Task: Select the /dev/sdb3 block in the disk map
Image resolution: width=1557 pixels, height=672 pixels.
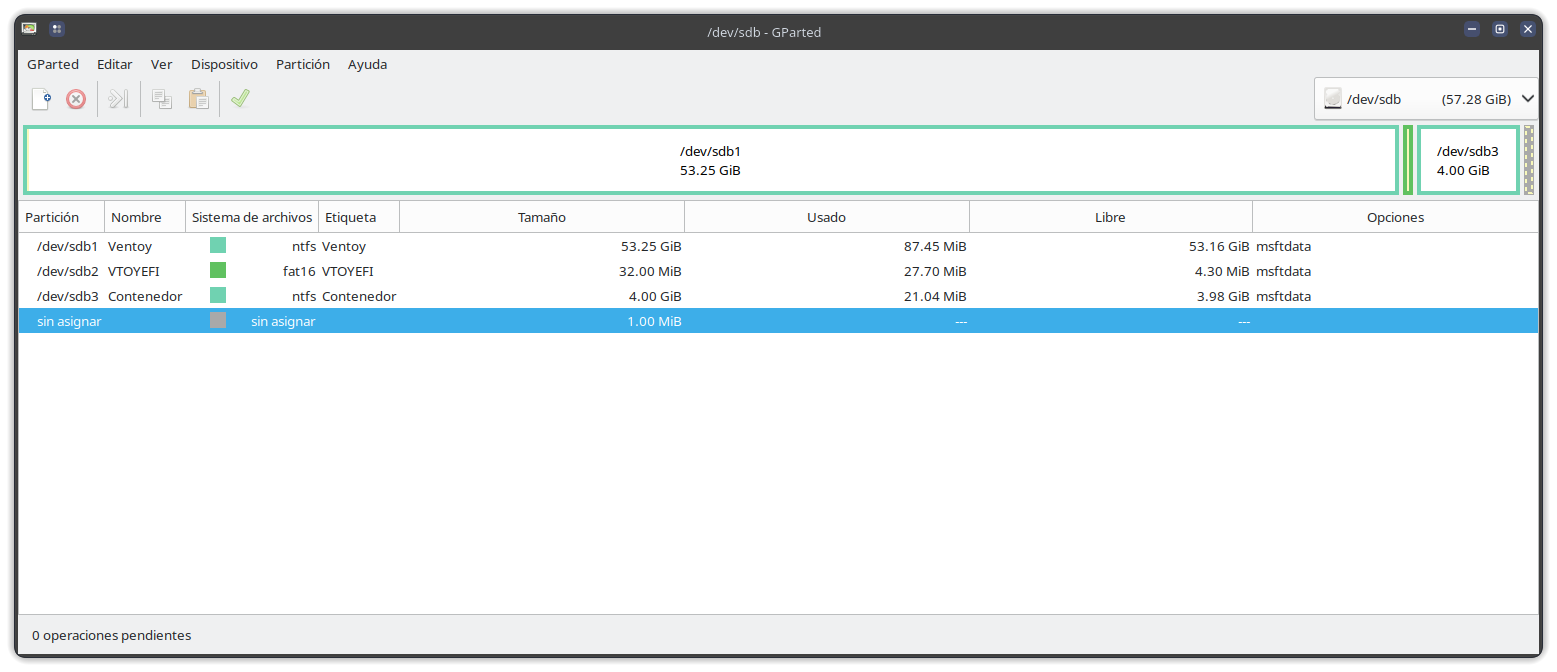Action: tap(1468, 160)
